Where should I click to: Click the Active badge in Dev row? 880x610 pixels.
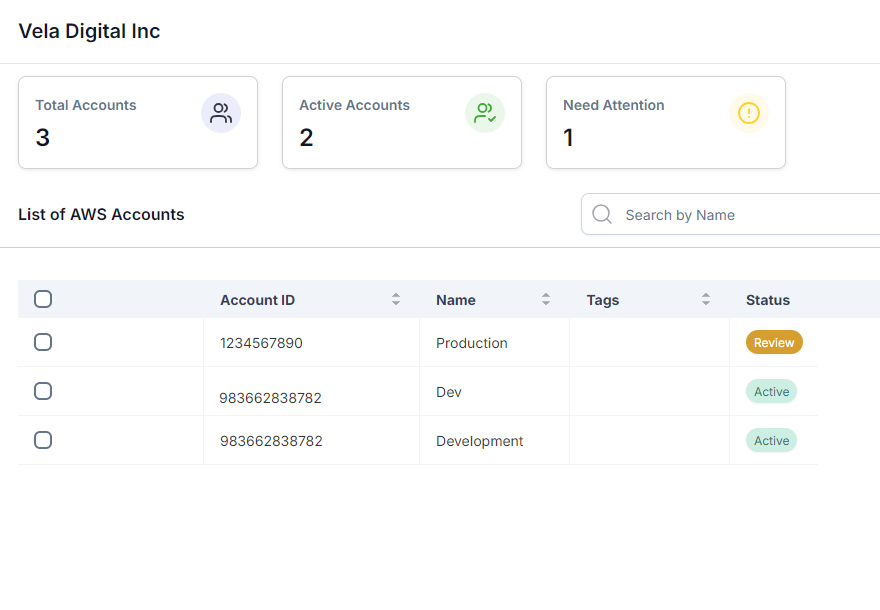(x=771, y=391)
